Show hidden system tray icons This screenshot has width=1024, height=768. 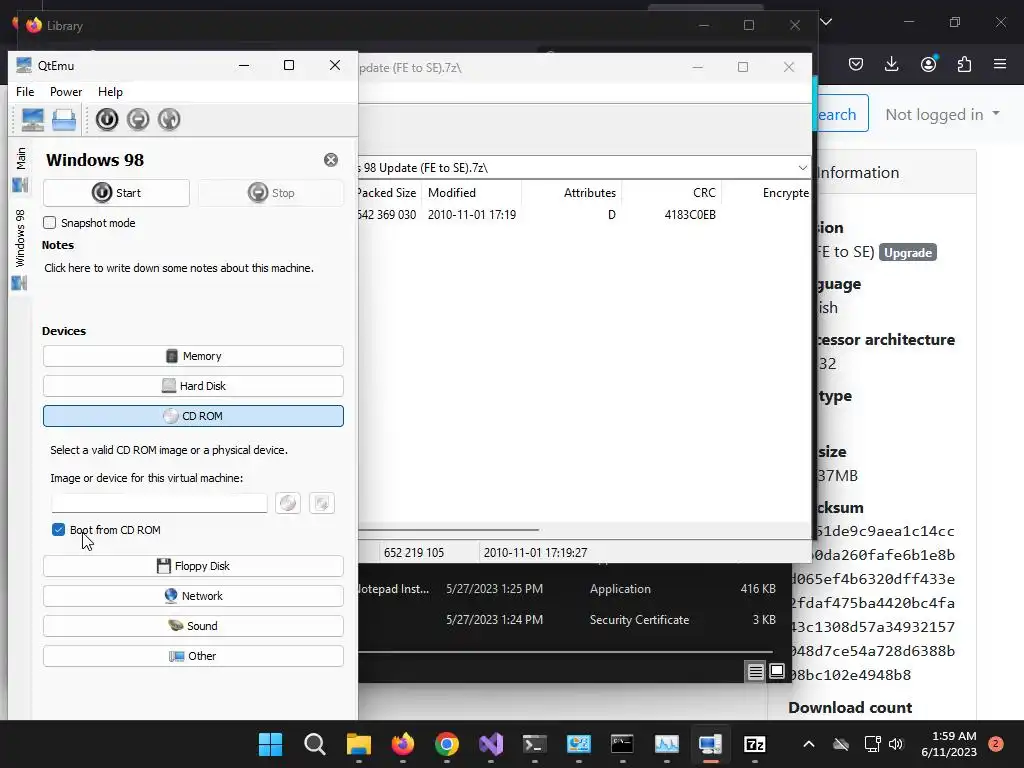pos(808,744)
